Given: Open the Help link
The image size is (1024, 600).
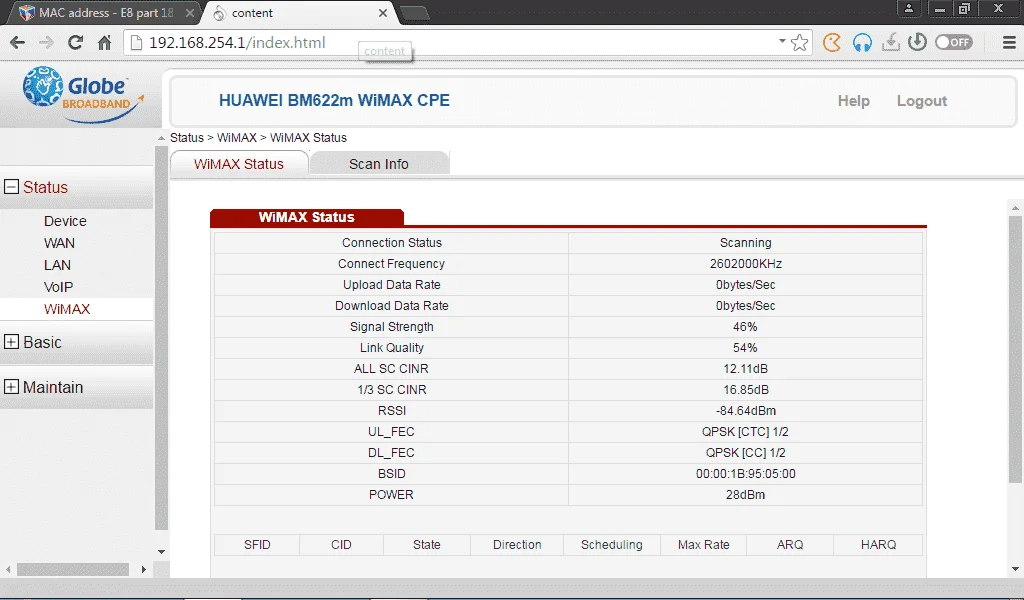Looking at the screenshot, I should pos(854,101).
